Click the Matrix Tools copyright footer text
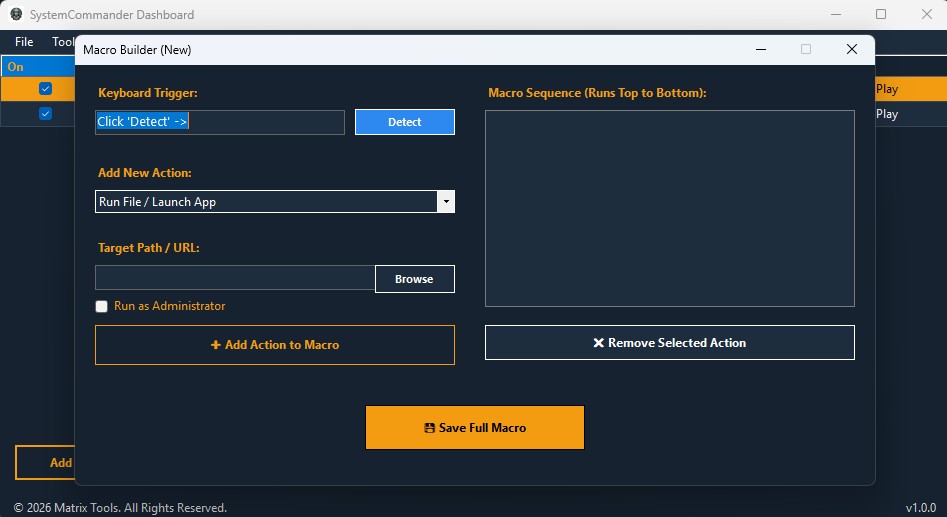Viewport: 947px width, 517px height. [120, 508]
